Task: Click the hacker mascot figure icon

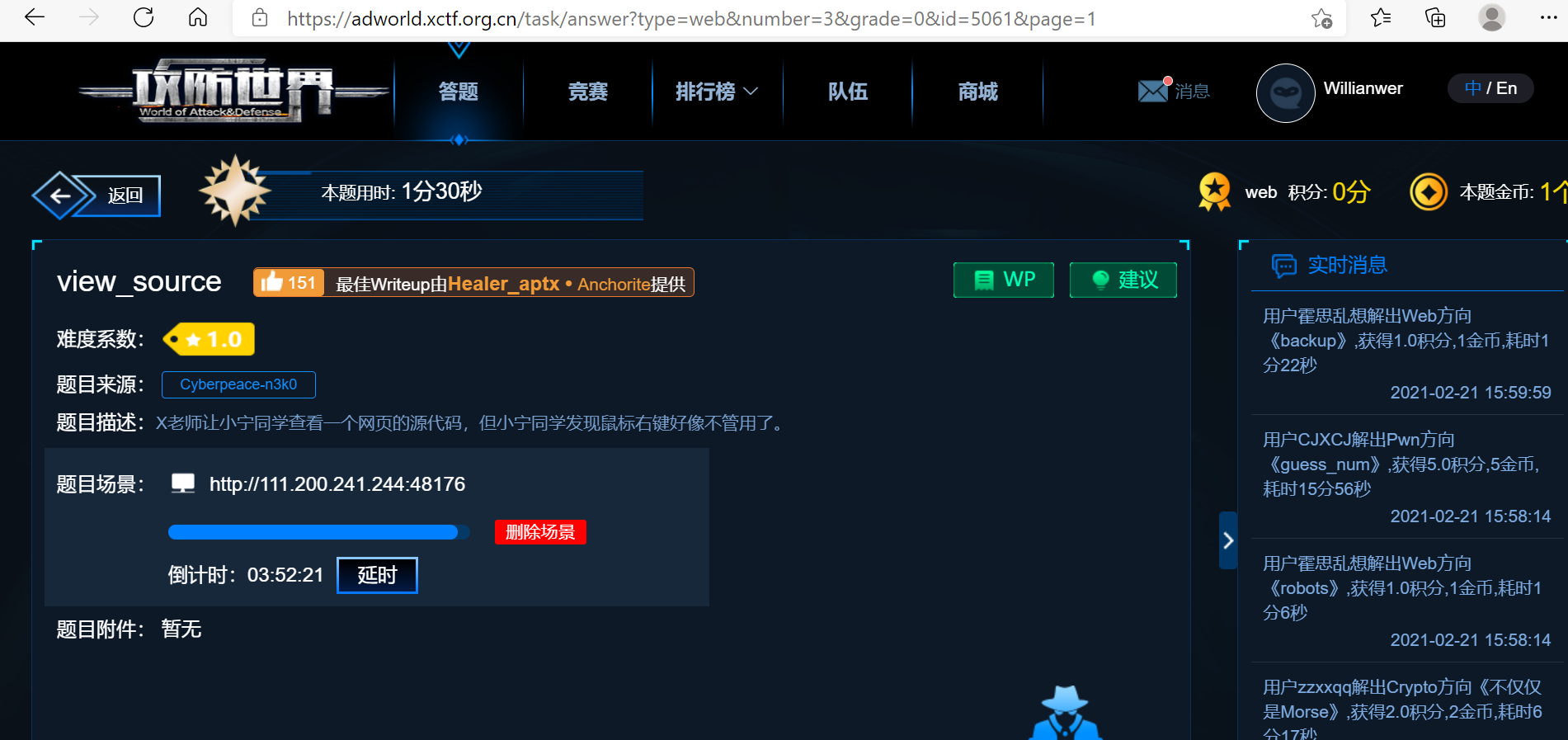Action: [x=1066, y=713]
